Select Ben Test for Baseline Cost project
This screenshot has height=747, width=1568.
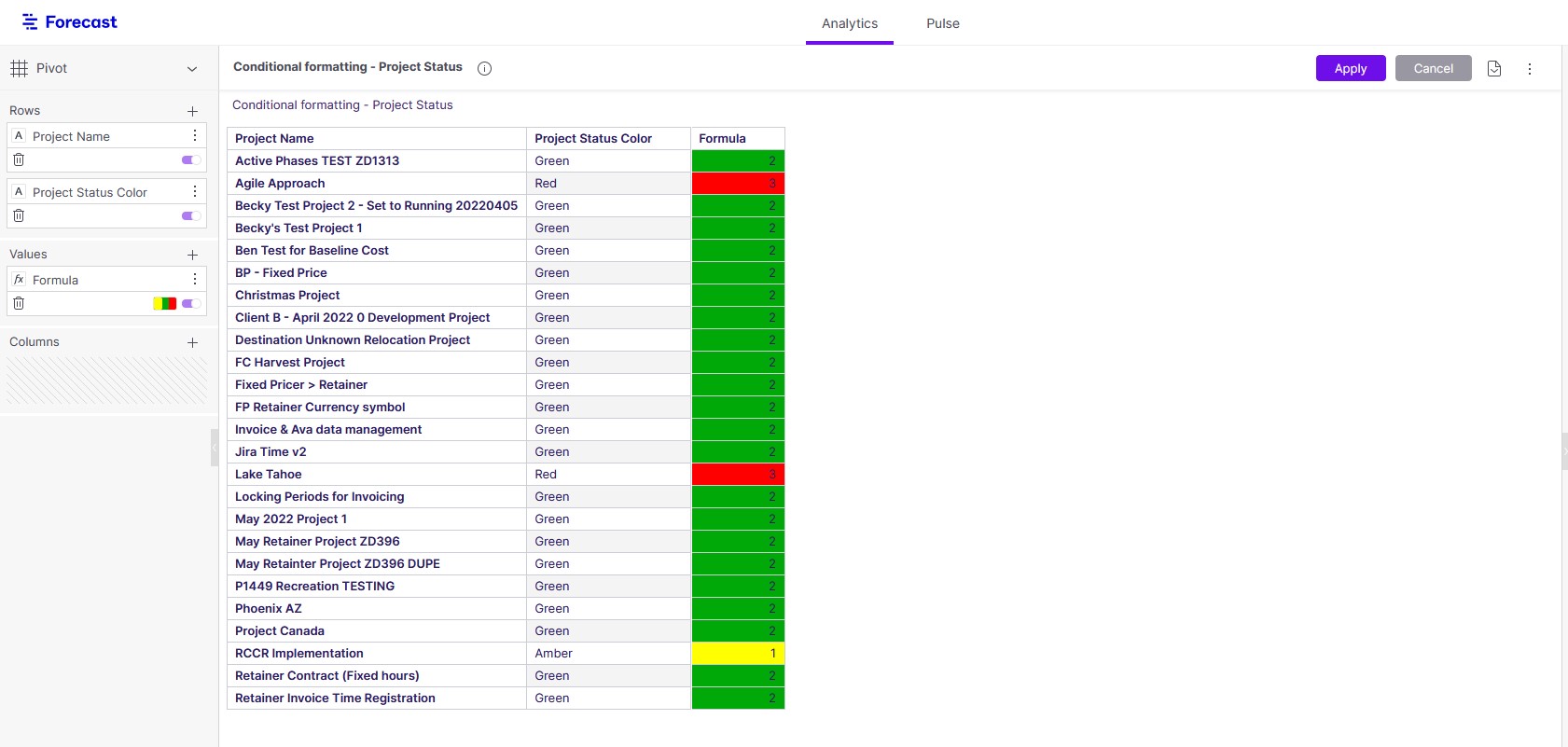[312, 251]
